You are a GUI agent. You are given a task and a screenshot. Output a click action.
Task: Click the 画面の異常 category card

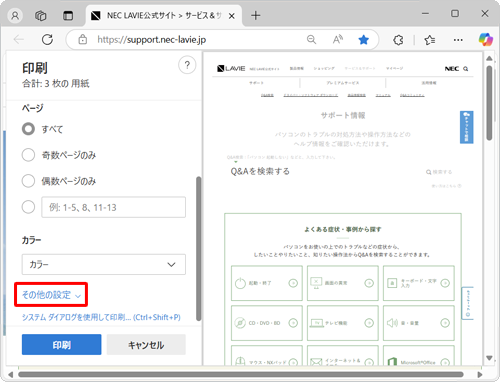pos(343,283)
